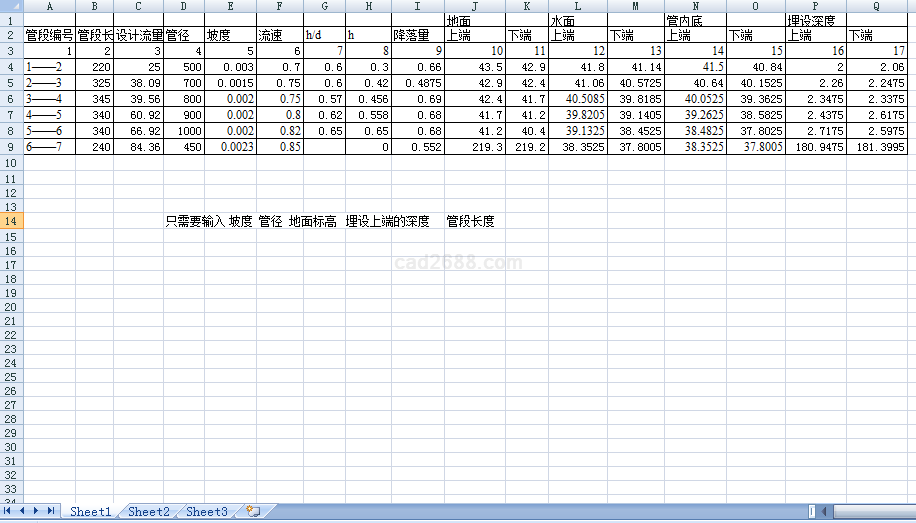Select column E header
Image resolution: width=916 pixels, height=523 pixels.
(230, 6)
